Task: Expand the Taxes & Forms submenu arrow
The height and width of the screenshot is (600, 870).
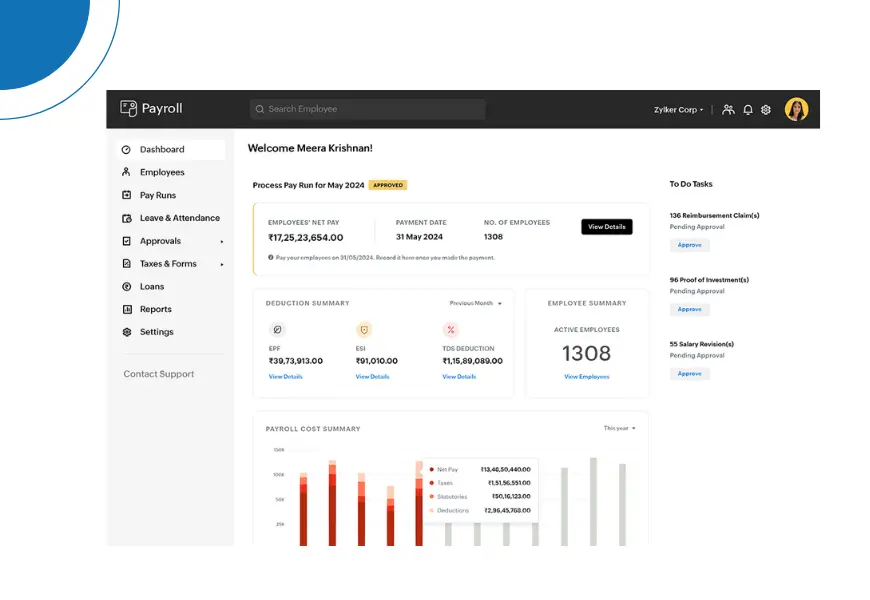Action: (222, 264)
